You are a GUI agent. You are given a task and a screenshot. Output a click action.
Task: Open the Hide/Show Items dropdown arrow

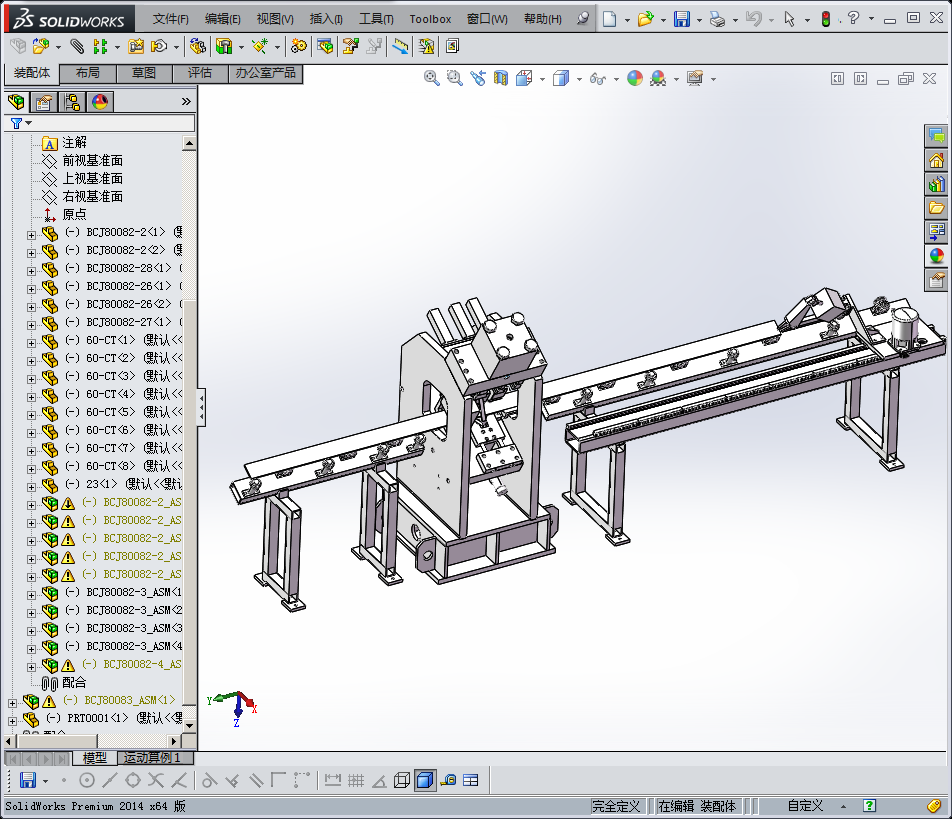[616, 79]
